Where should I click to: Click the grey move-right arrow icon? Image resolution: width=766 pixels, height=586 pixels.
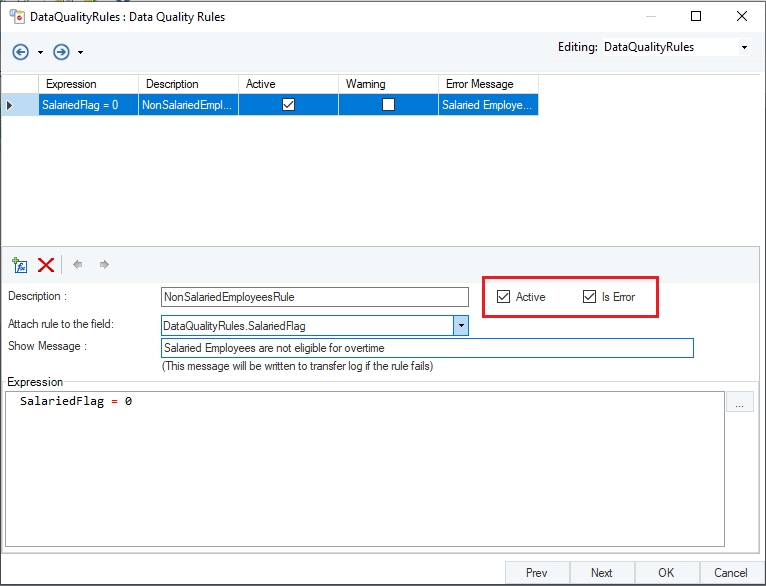click(104, 265)
